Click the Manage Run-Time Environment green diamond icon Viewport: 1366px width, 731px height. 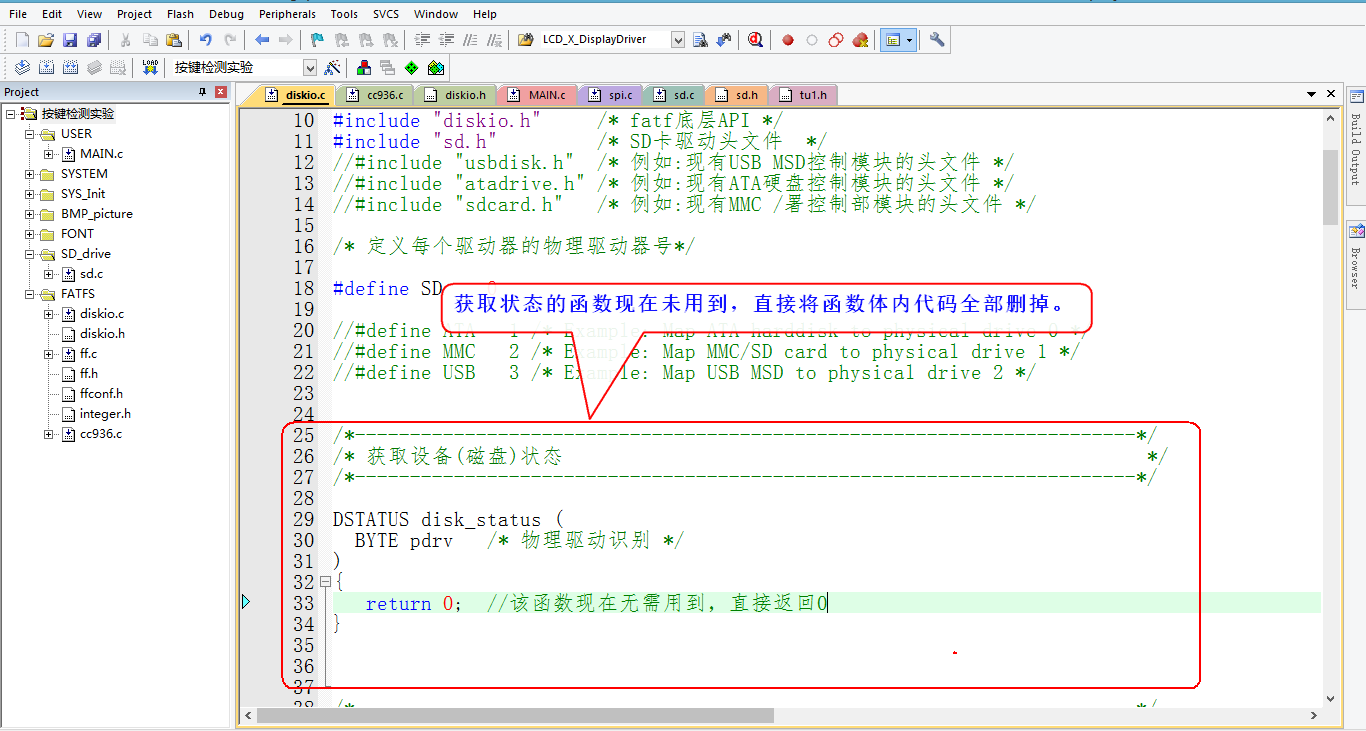tap(412, 67)
